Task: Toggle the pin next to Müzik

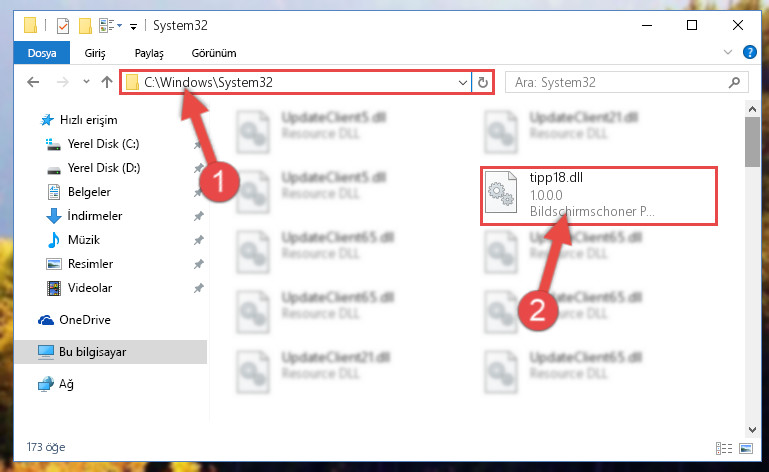Action: (198, 240)
